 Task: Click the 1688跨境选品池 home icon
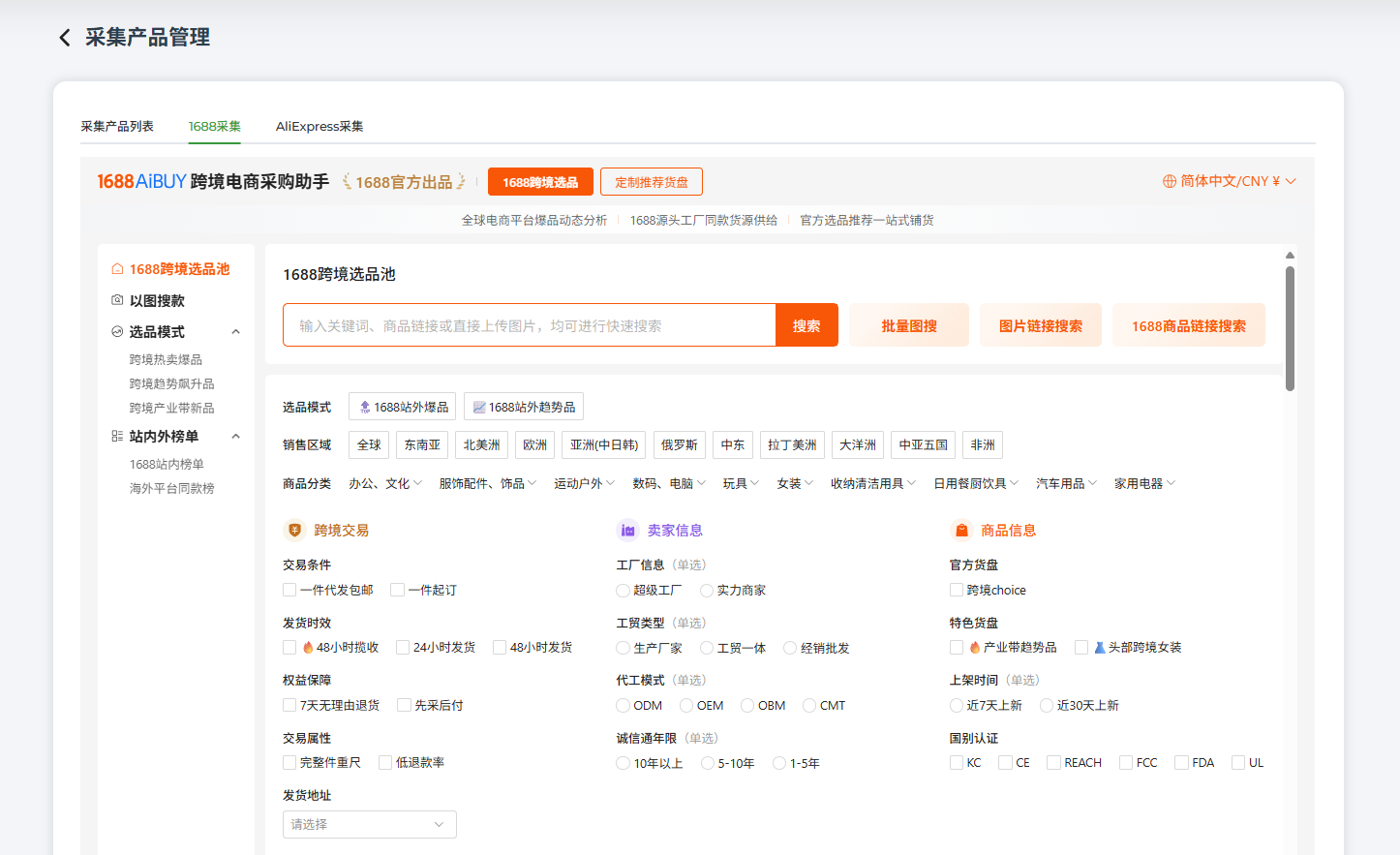click(117, 269)
